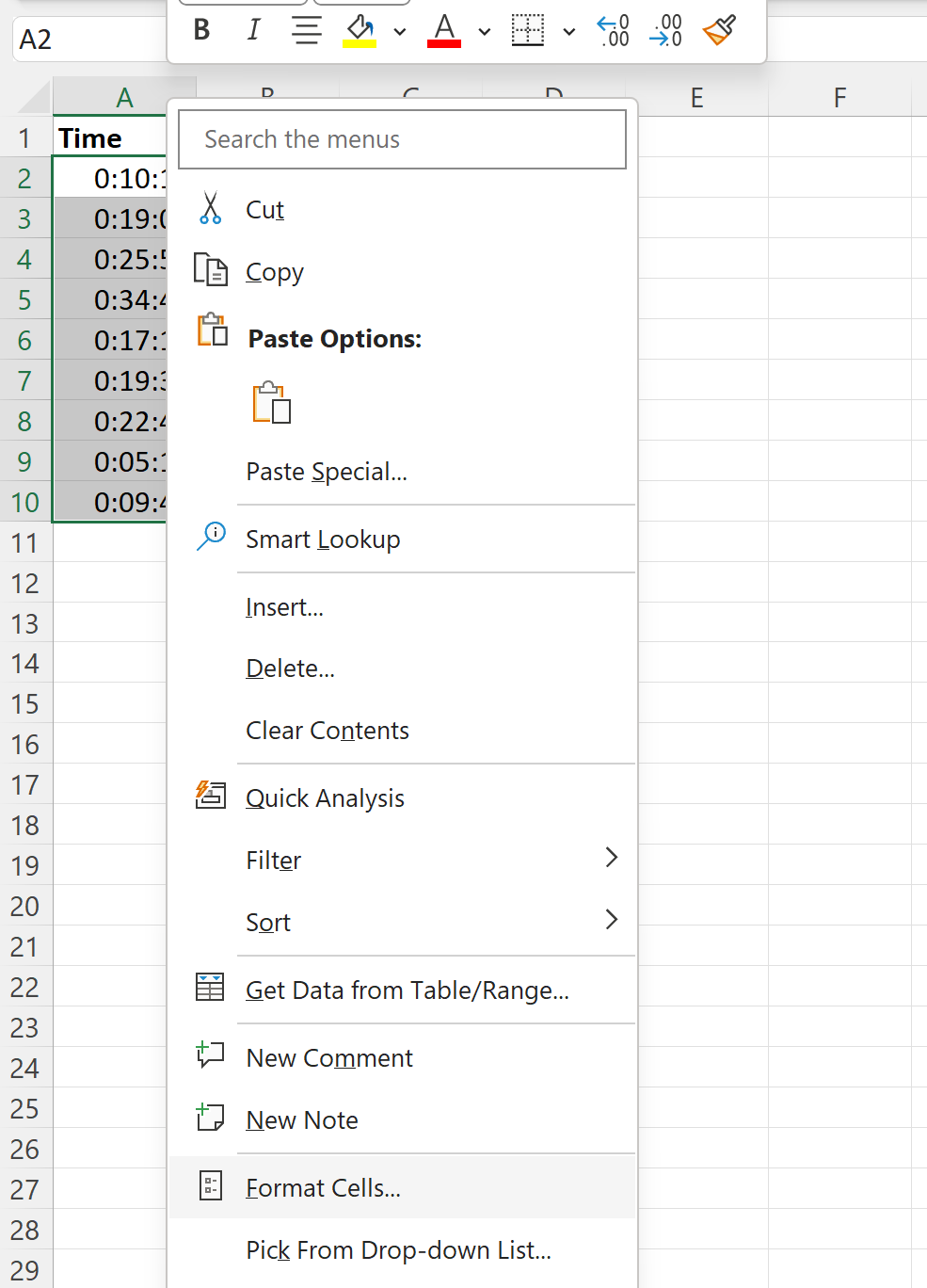Apply the yellow fill color
Viewport: 927px width, 1288px height.
coord(360,30)
